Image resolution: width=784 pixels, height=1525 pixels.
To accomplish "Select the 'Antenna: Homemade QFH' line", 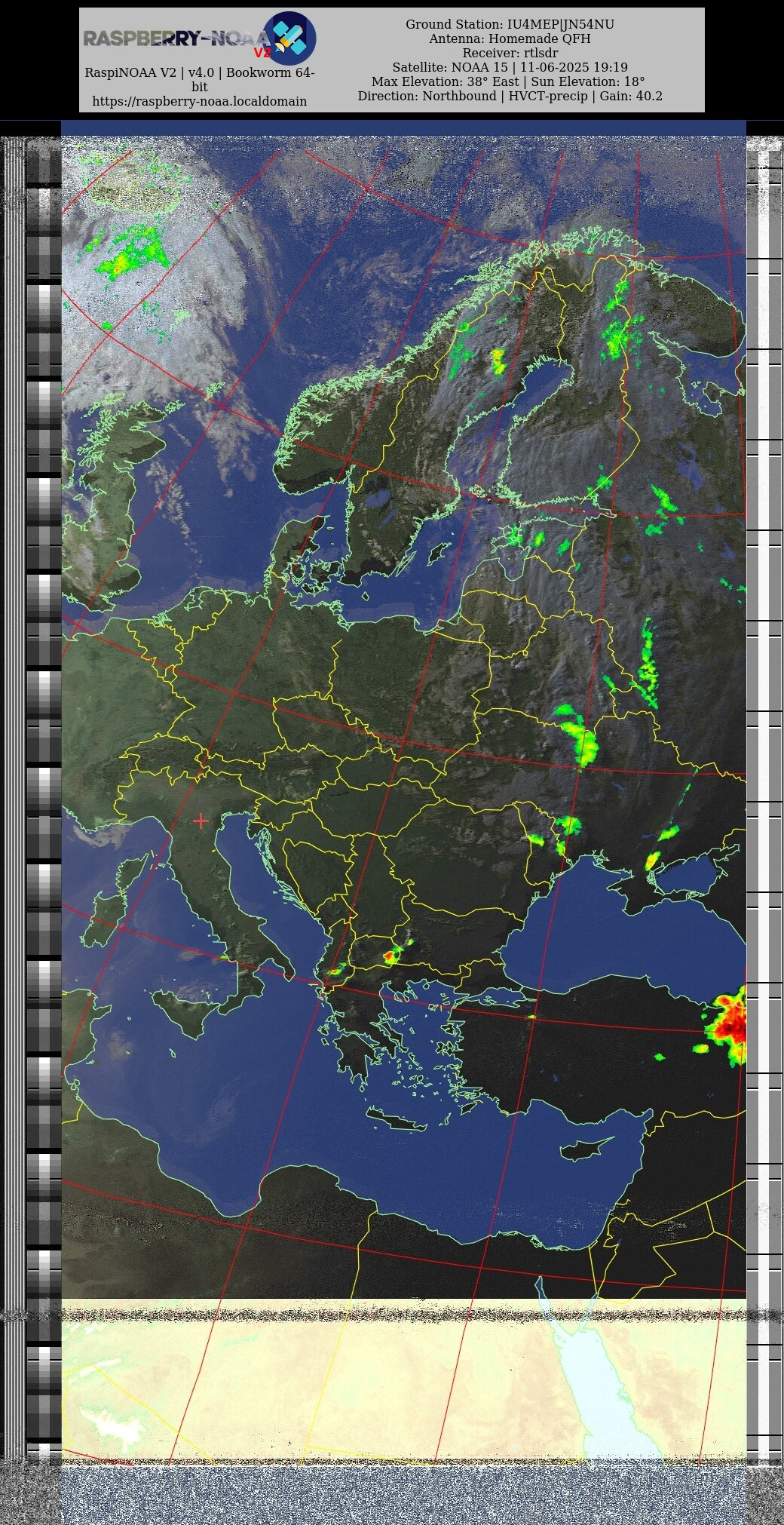I will tap(510, 38).
